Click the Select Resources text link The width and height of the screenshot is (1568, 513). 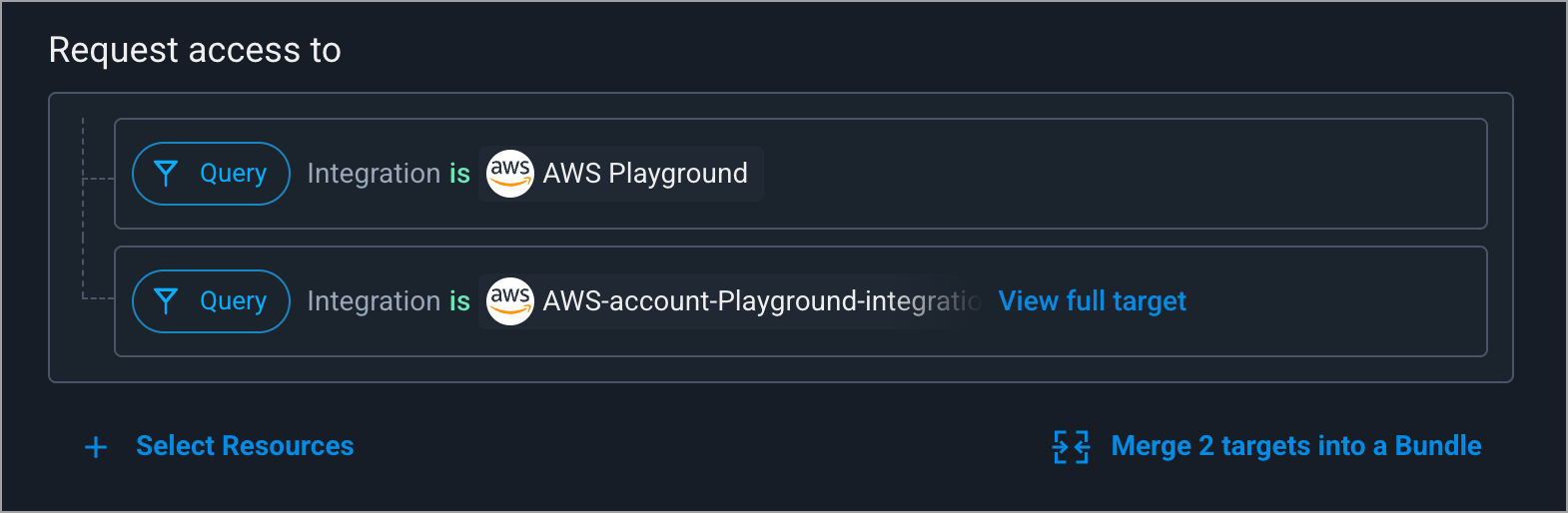pos(245,446)
